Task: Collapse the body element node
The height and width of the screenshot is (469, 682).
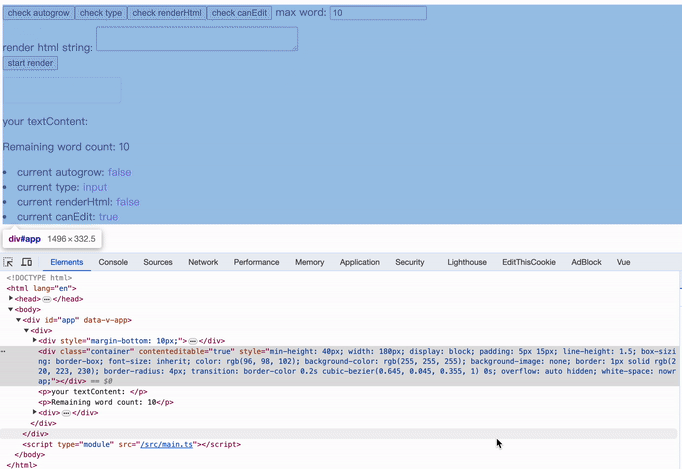Action: tap(11, 309)
